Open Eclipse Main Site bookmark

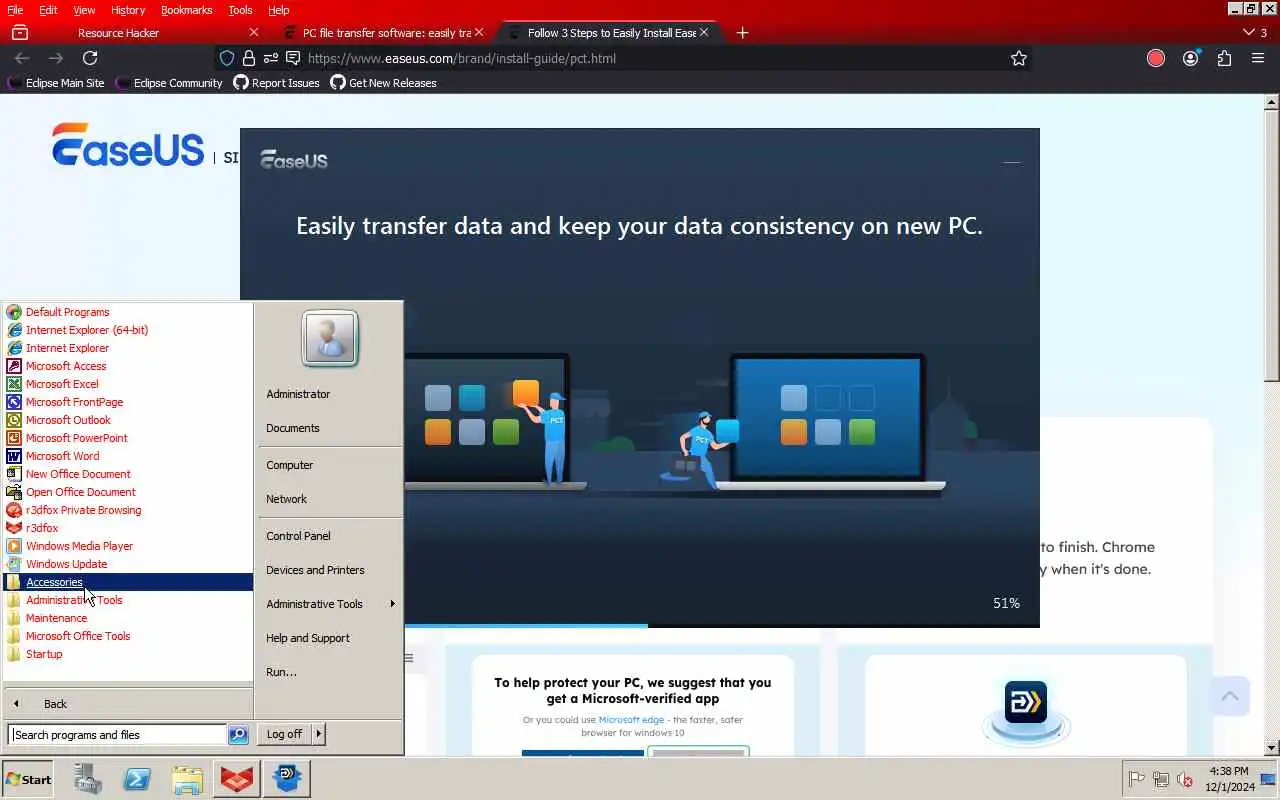point(56,83)
